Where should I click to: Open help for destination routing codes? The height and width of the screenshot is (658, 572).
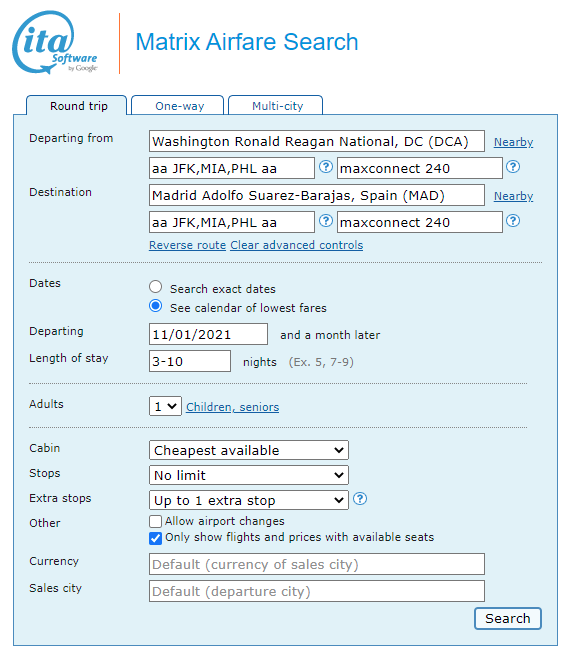[x=326, y=221]
